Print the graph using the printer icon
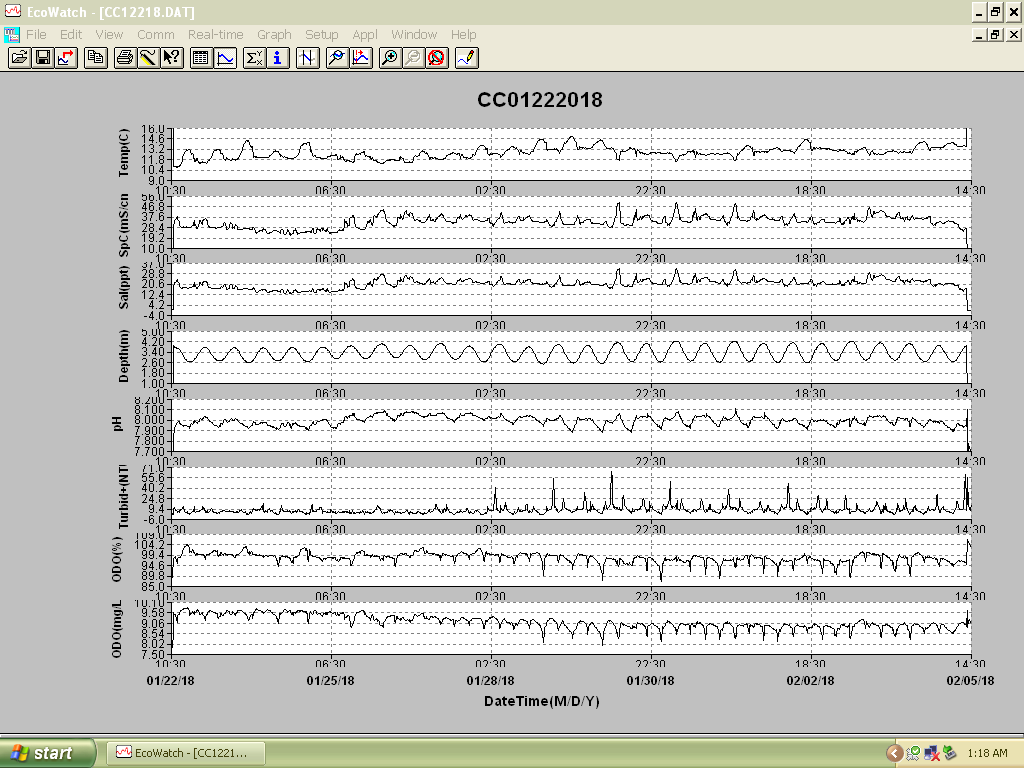The image size is (1024, 768). click(x=125, y=58)
